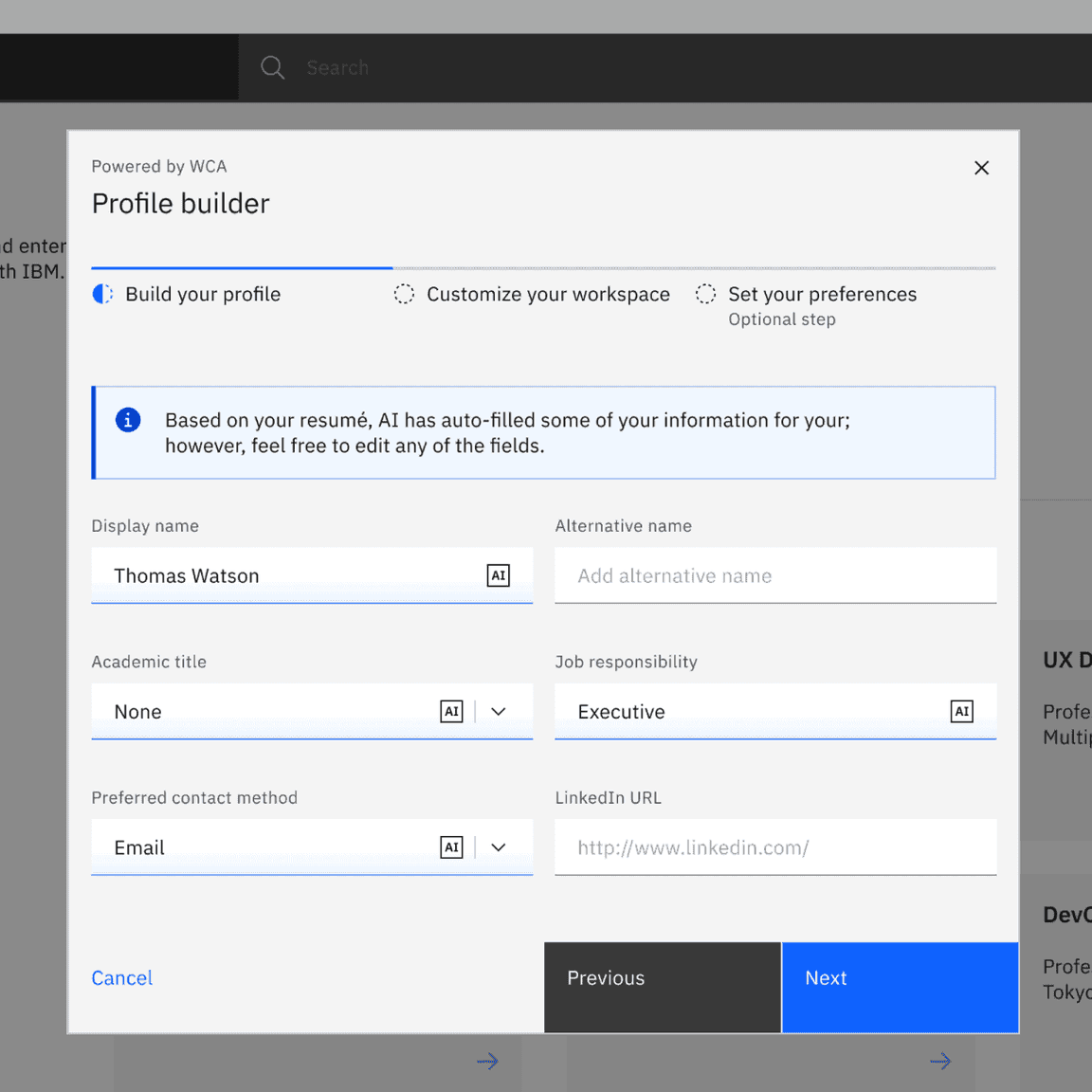Click the AI tag on Preferred contact method

pyautogui.click(x=452, y=847)
